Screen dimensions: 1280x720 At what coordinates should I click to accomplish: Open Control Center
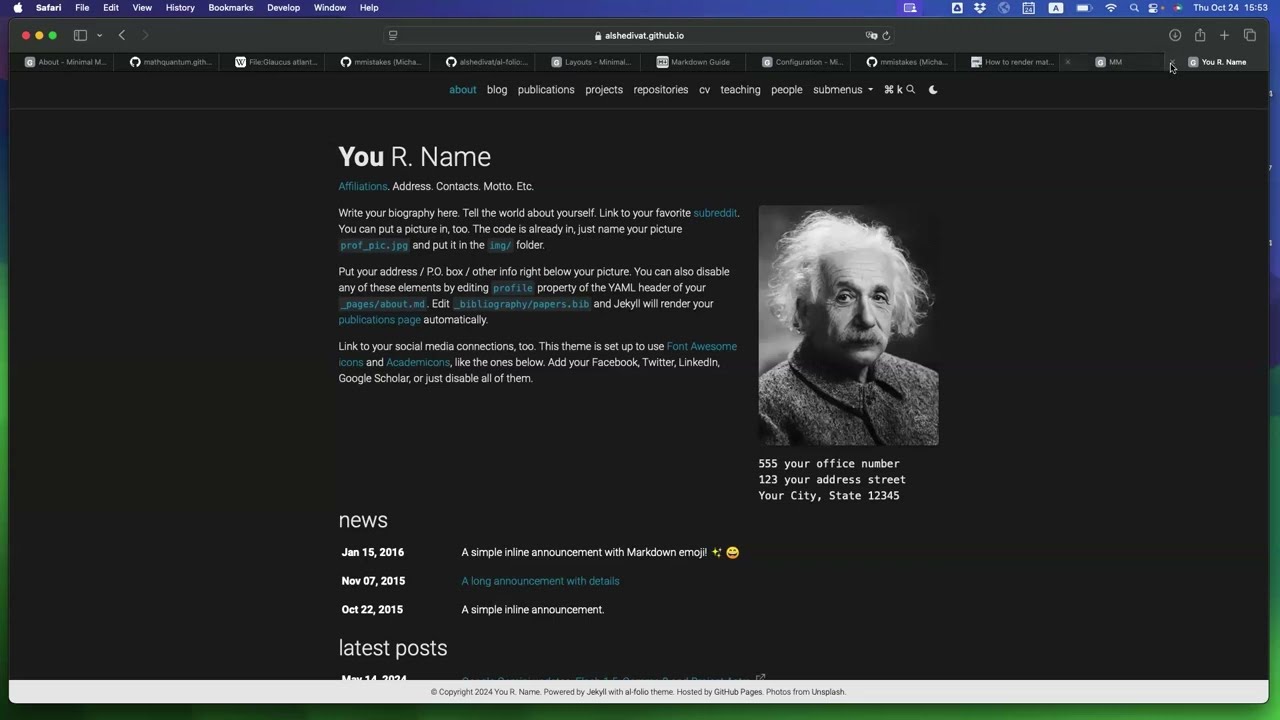(x=1154, y=7)
